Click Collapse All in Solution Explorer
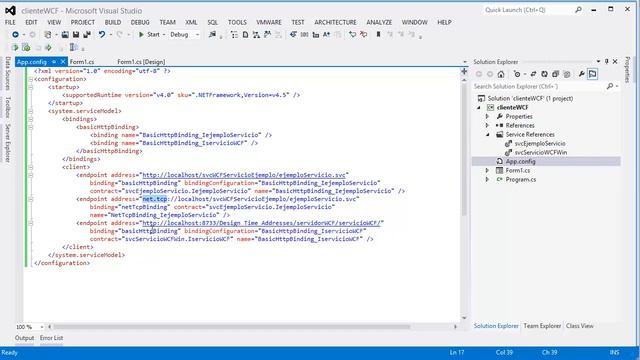This screenshot has width=640, height=360. pyautogui.click(x=555, y=74)
